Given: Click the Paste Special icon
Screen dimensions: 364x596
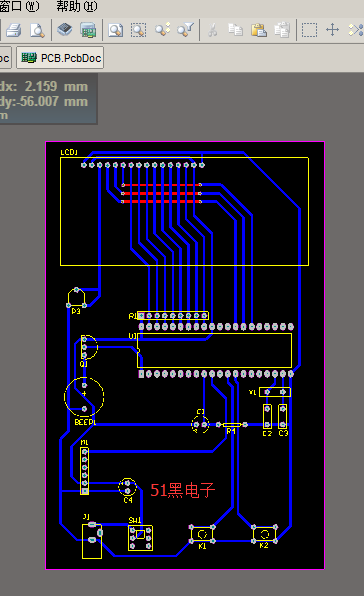Looking at the screenshot, I should (x=282, y=30).
